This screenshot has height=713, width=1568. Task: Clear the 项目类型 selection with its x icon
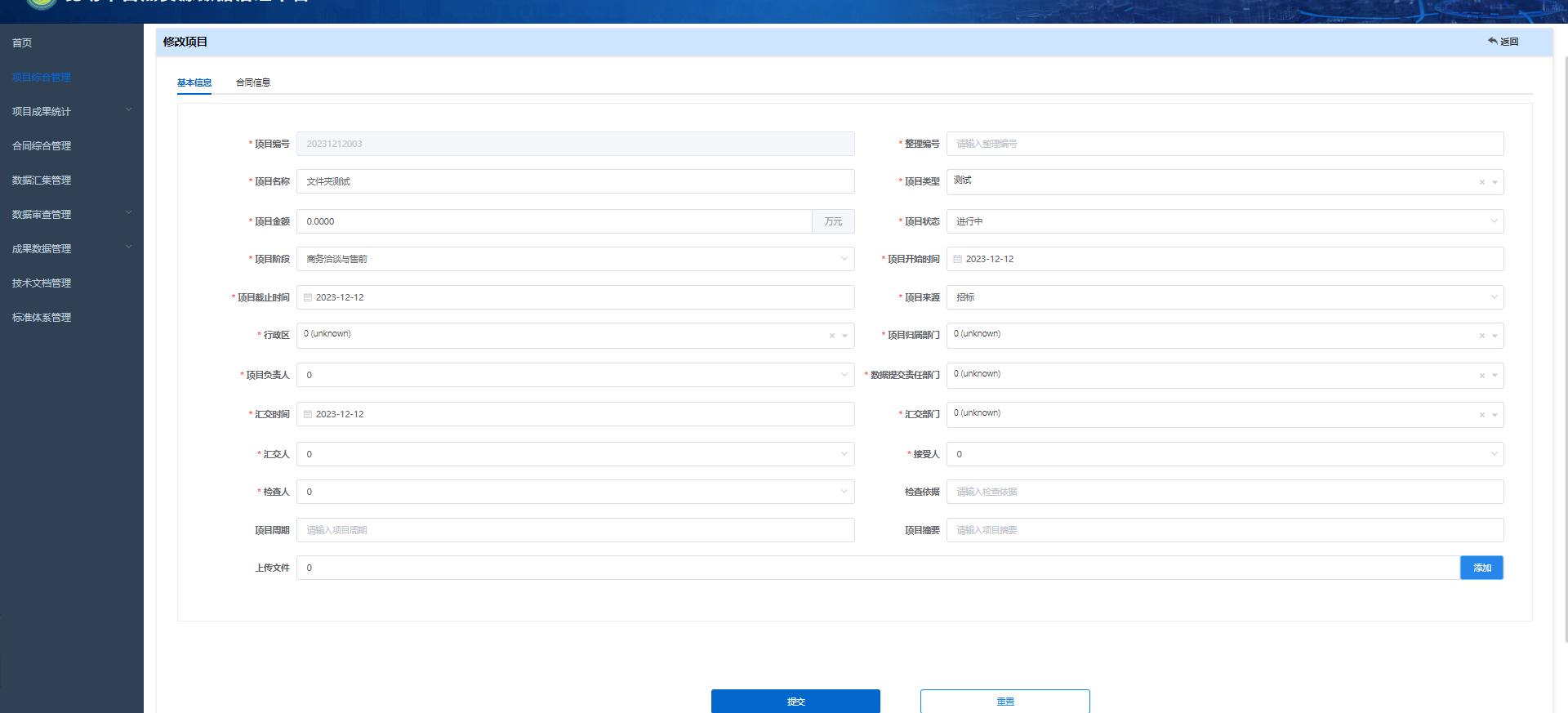point(1481,182)
